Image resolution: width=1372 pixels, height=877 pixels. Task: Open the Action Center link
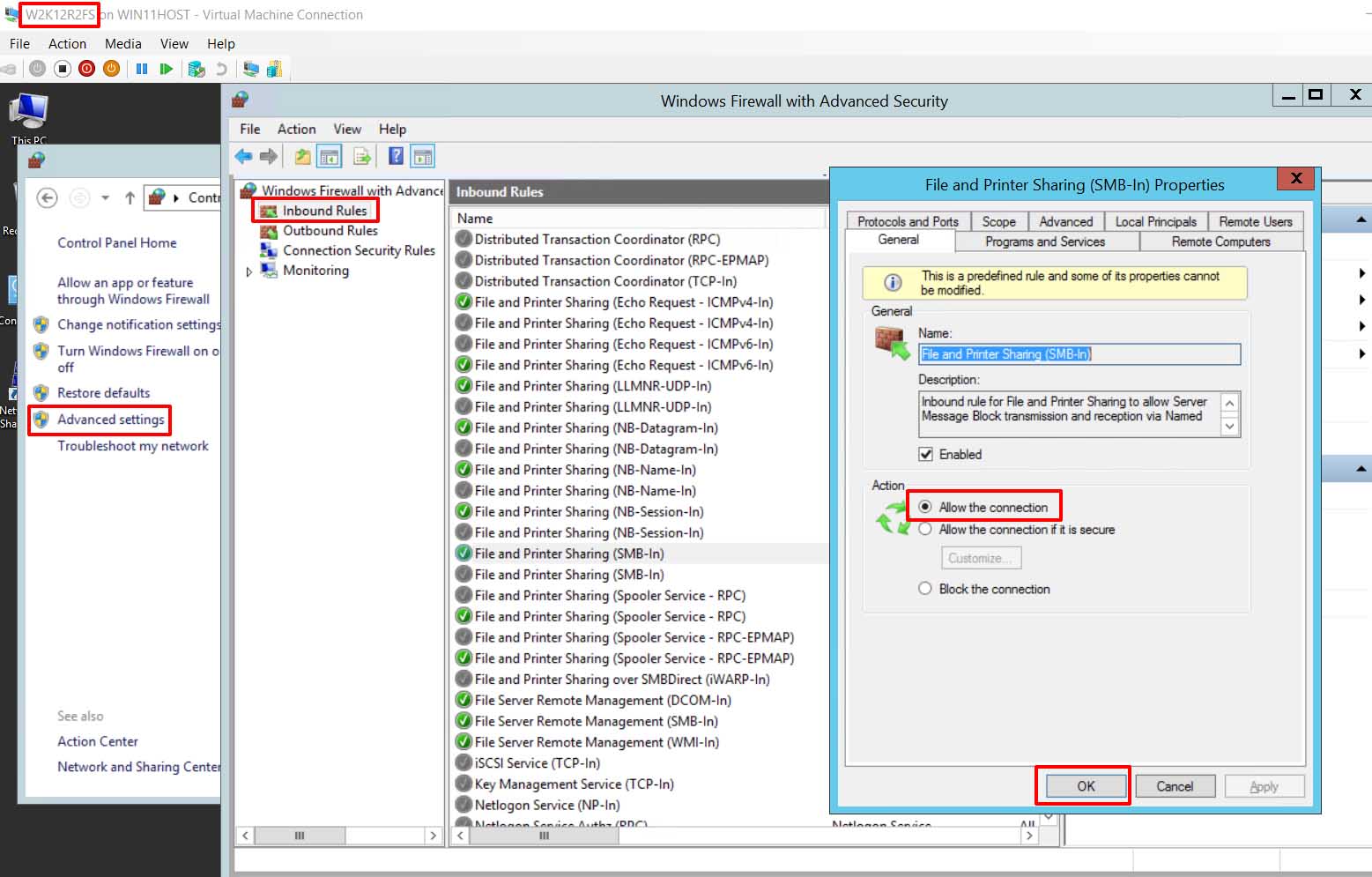pyautogui.click(x=98, y=742)
